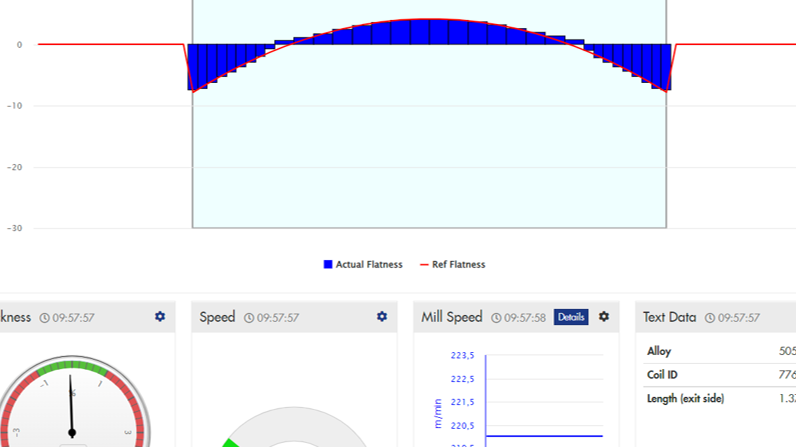This screenshot has height=447, width=796.
Task: Click clock icon beside Speed timestamp
Action: [249, 318]
